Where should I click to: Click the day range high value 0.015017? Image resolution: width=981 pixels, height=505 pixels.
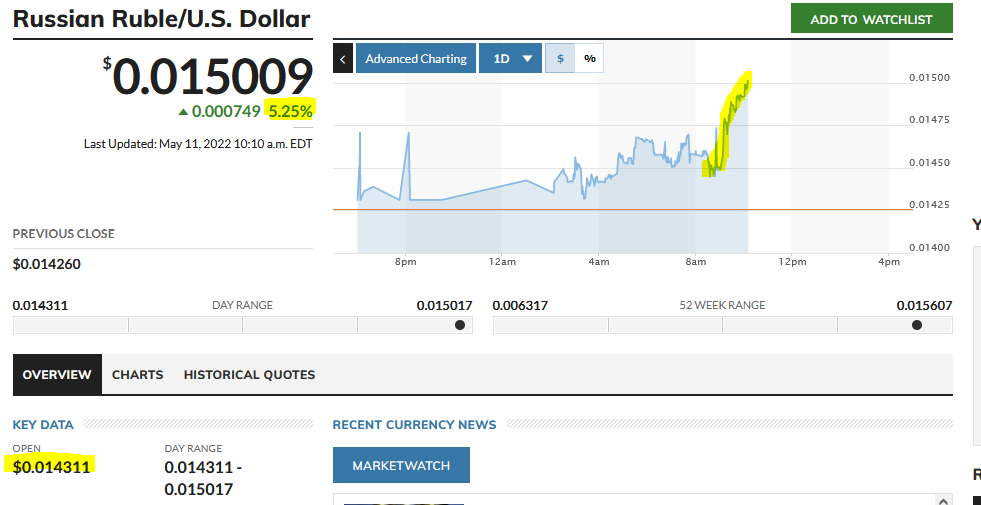(x=445, y=305)
